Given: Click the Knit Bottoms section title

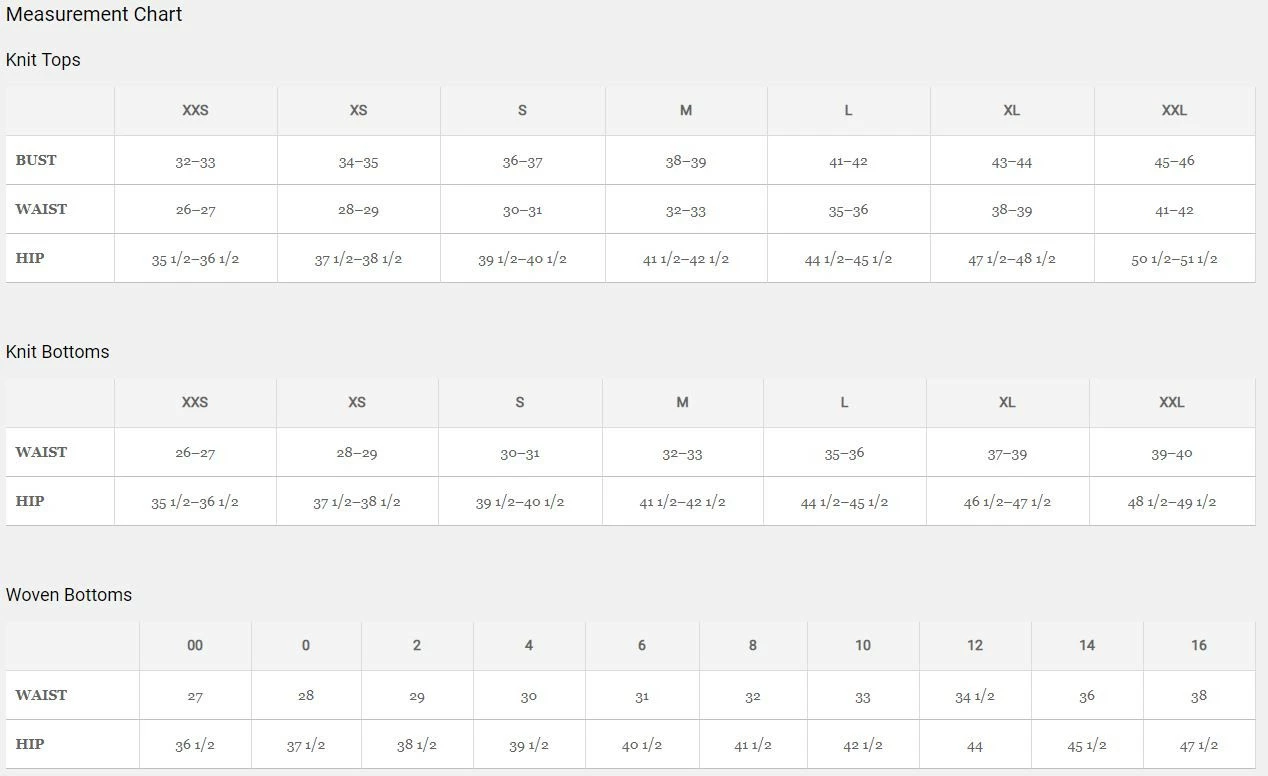Looking at the screenshot, I should point(57,352).
